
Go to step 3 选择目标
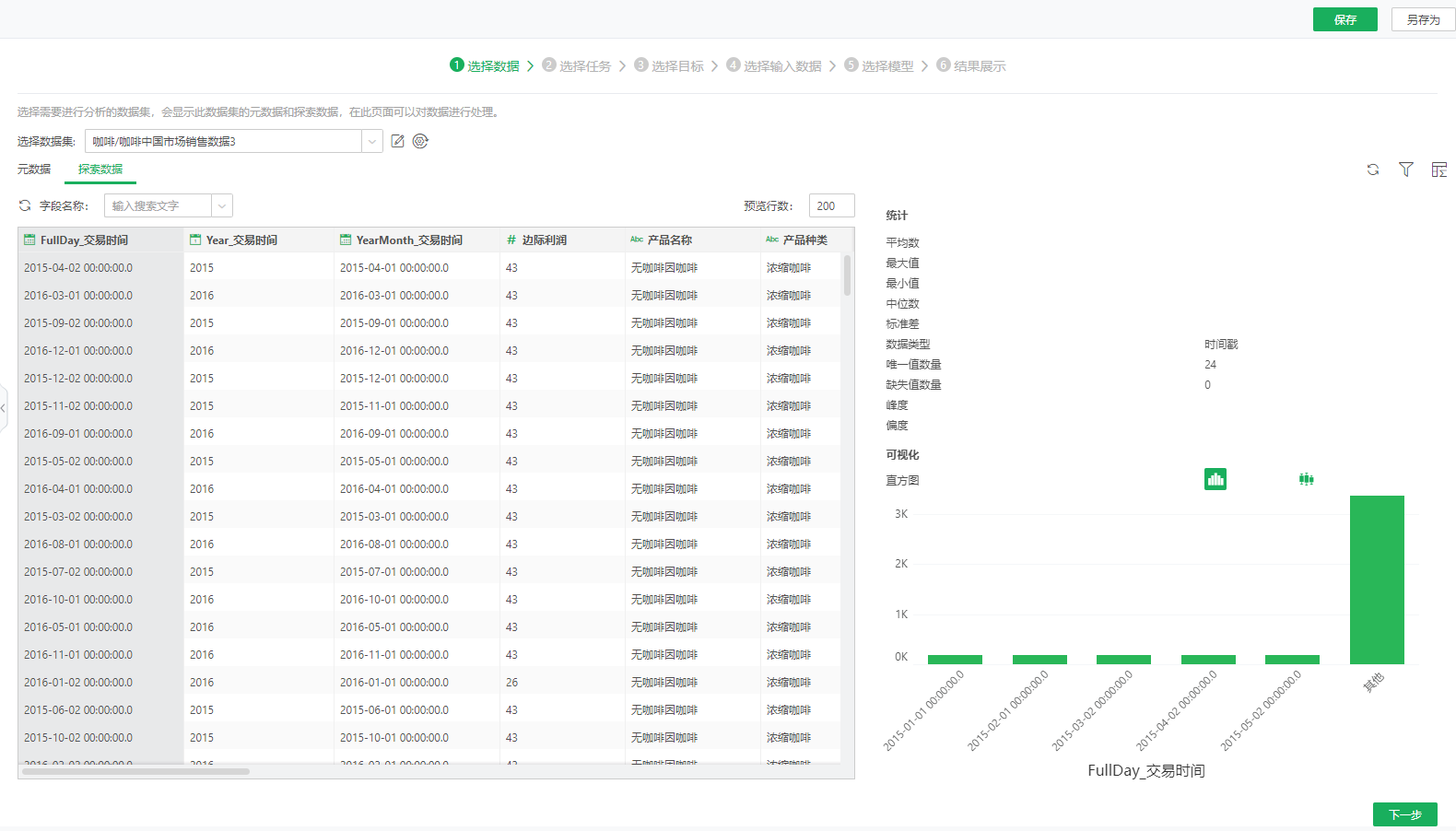pyautogui.click(x=669, y=65)
